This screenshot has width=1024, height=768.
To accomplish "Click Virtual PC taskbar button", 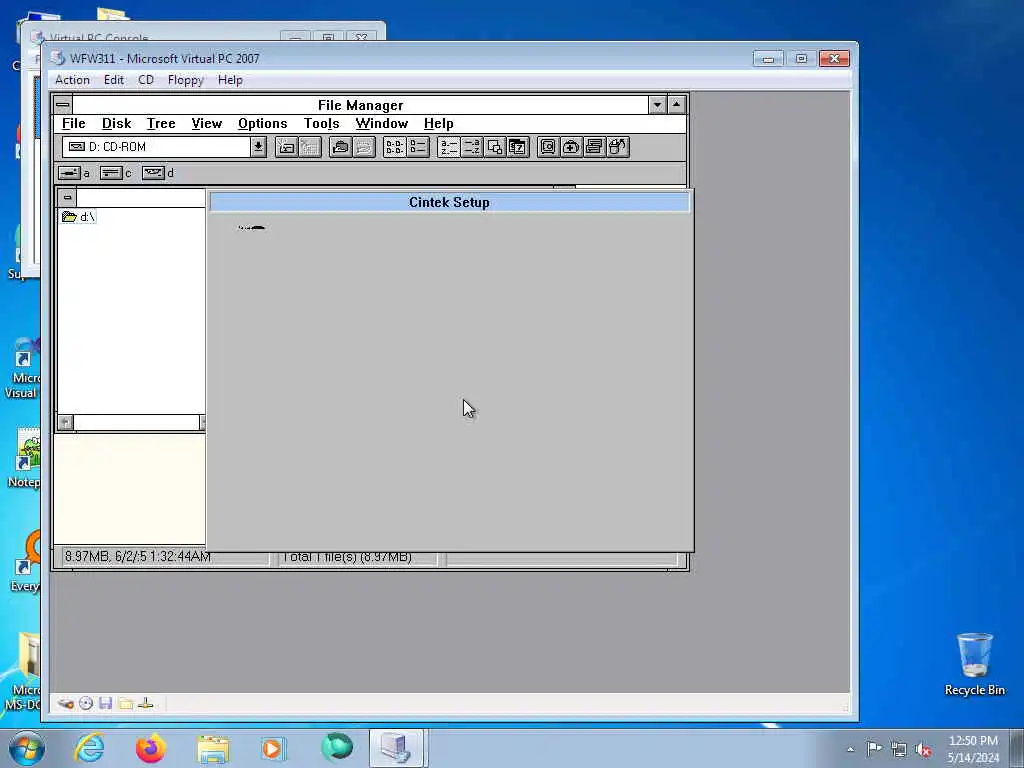I will coord(398,748).
